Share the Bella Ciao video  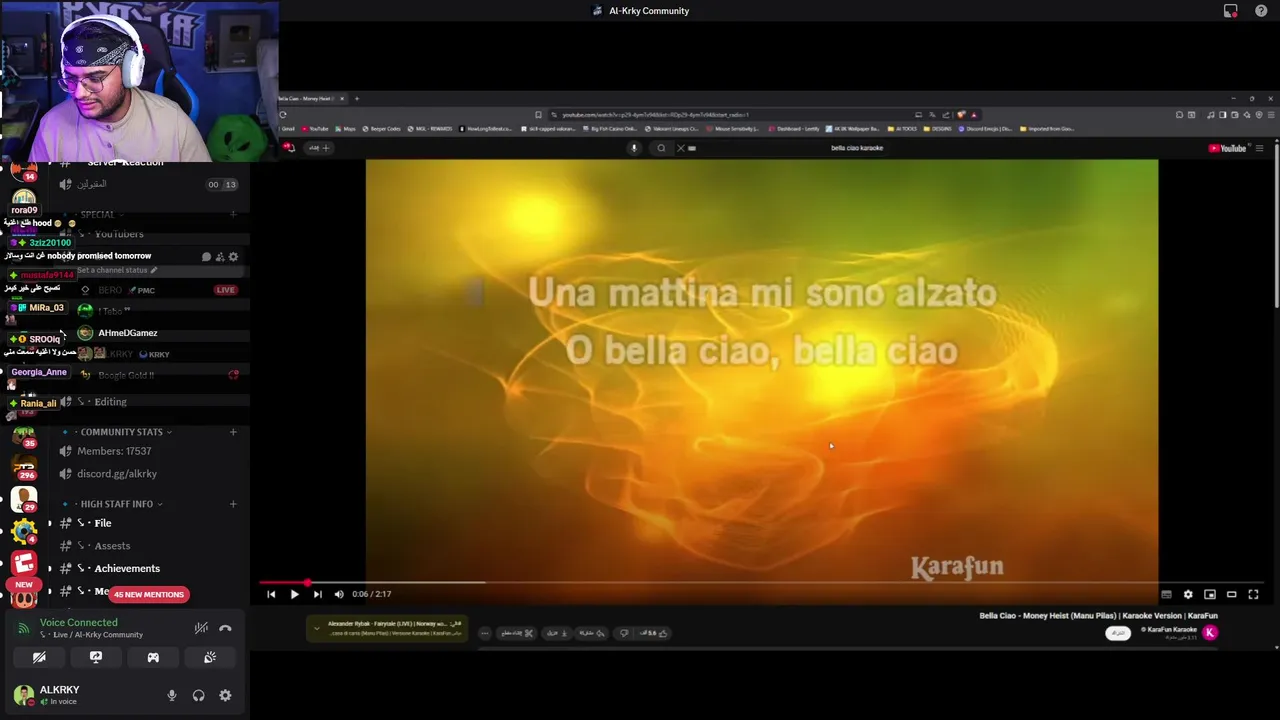pos(592,633)
